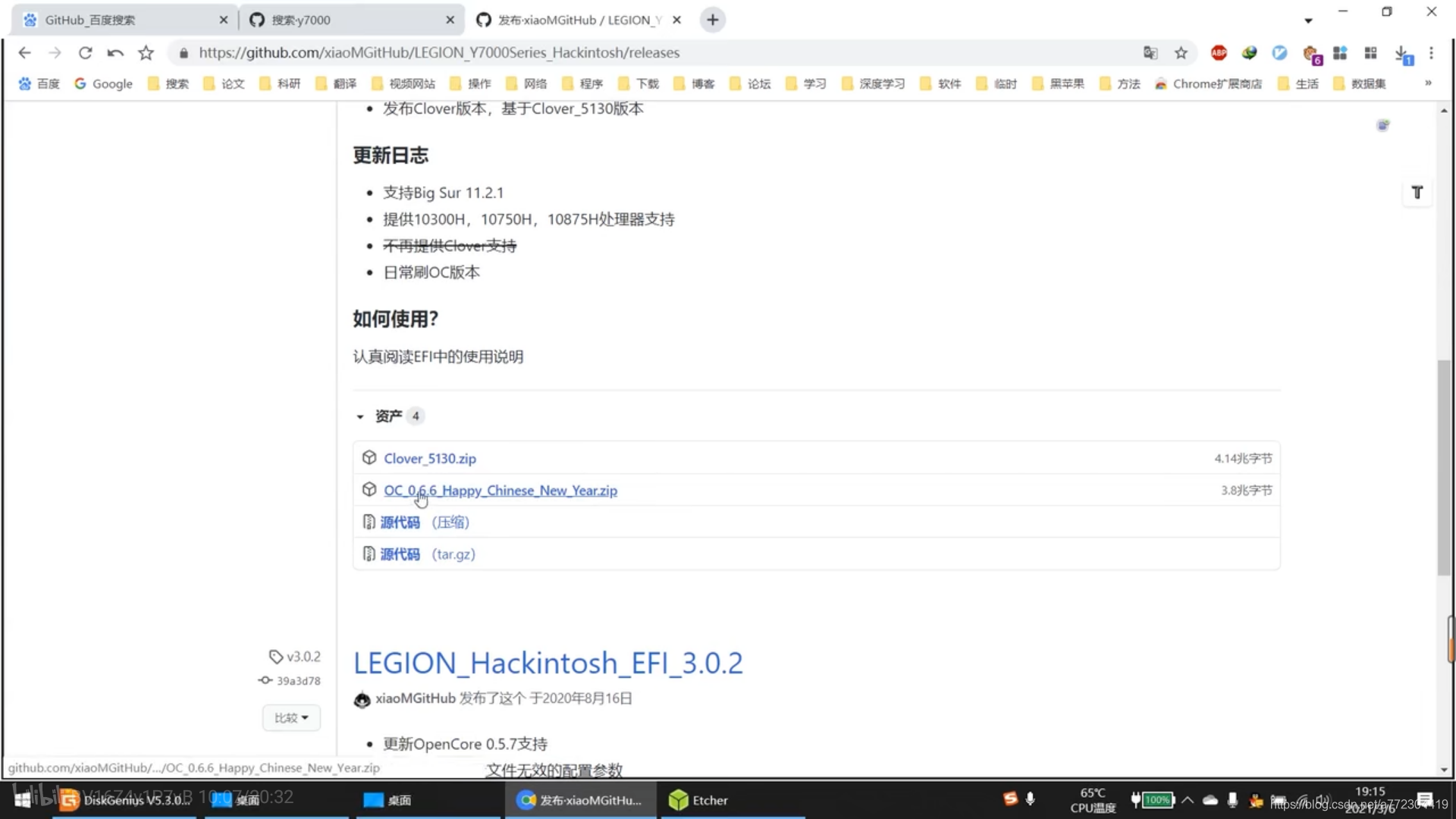Open the 数据集 bookmark folder

pyautogui.click(x=1360, y=83)
